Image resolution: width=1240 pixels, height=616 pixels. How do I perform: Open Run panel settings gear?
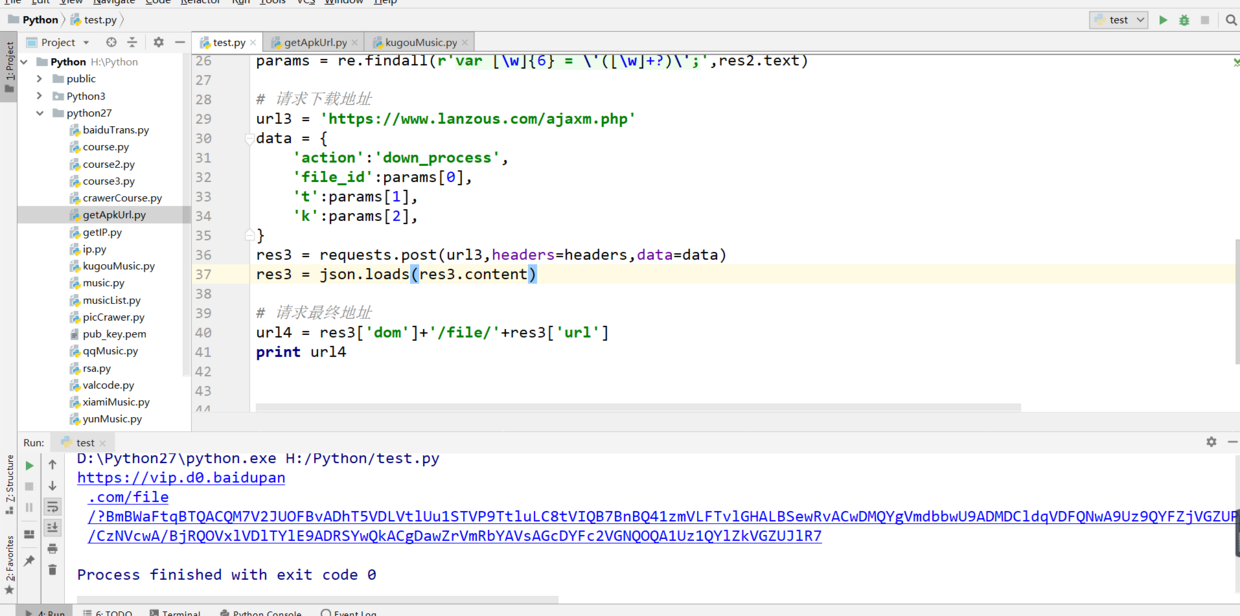[1211, 442]
